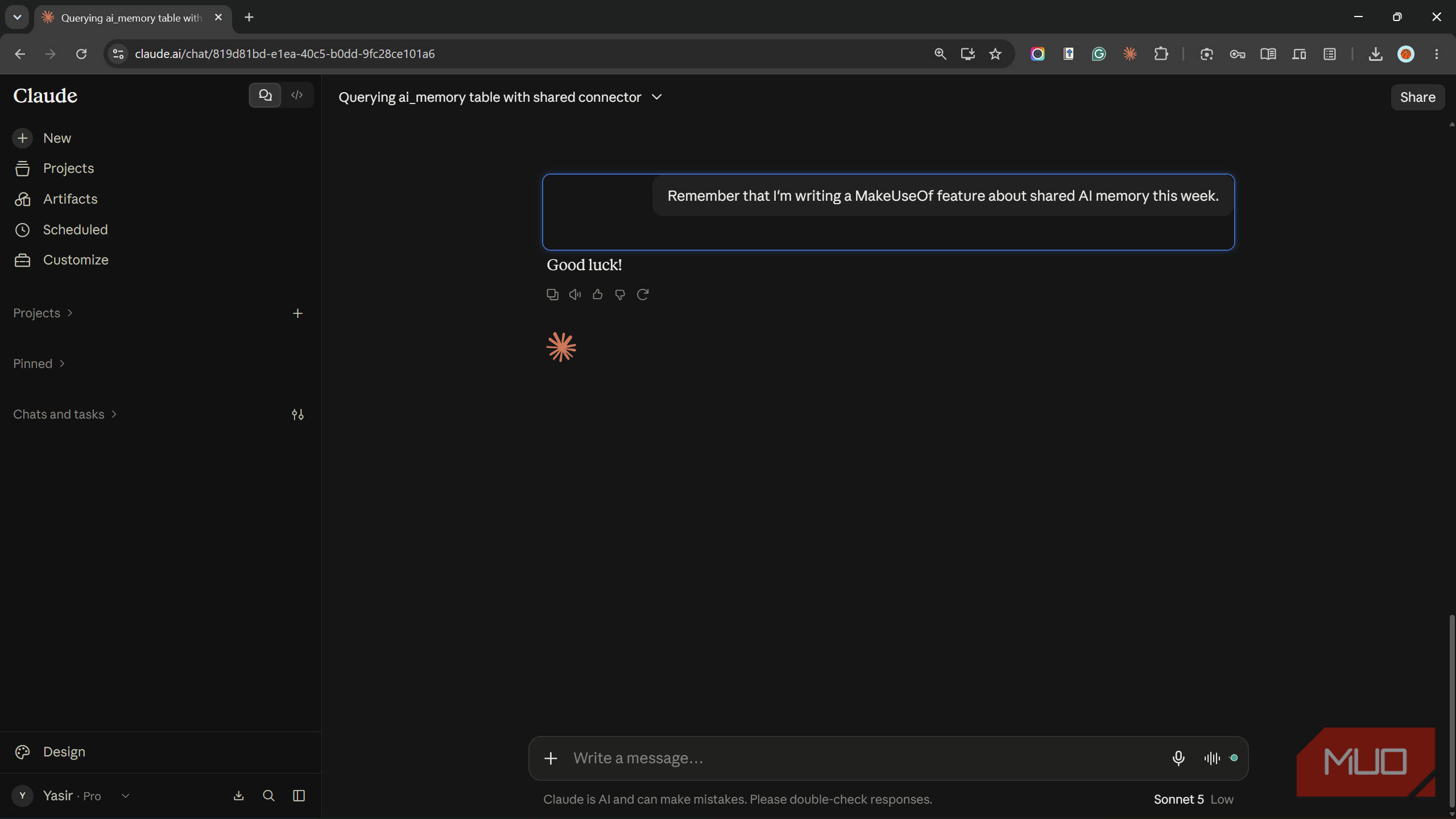Open search chats icon
Screen dimensions: 1456x819
pyautogui.click(x=268, y=796)
